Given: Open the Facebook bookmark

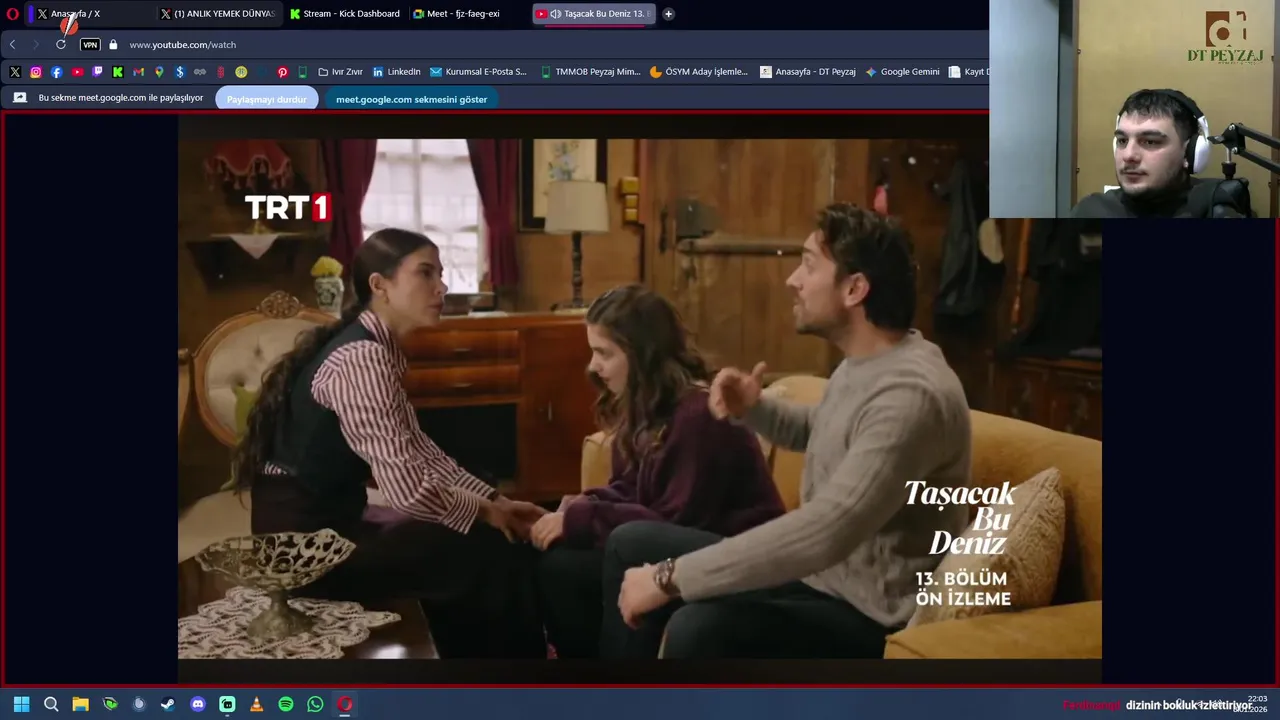Looking at the screenshot, I should point(56,72).
